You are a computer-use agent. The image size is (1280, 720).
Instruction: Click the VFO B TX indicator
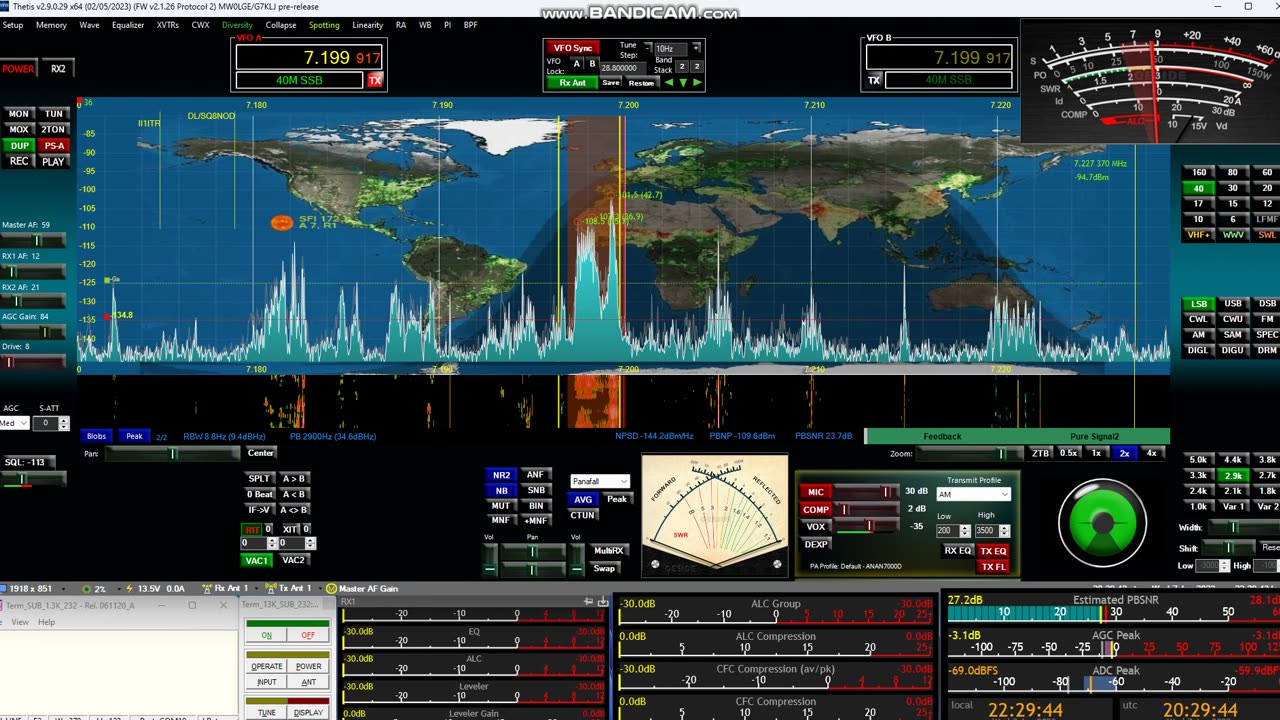874,80
